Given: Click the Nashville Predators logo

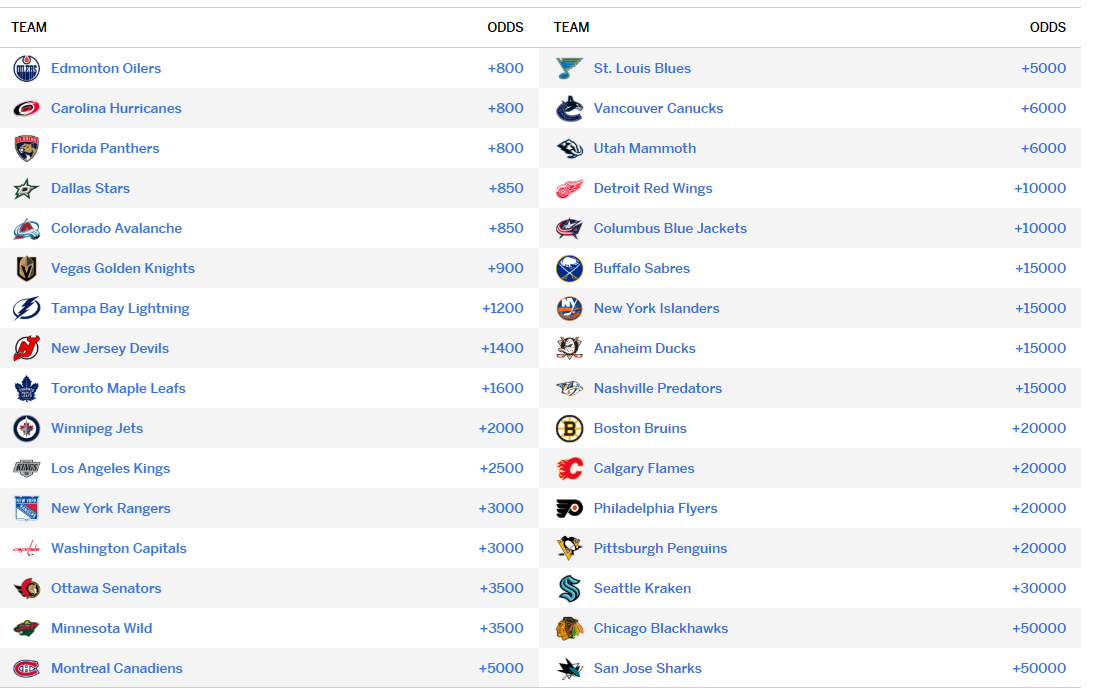Looking at the screenshot, I should 570,388.
